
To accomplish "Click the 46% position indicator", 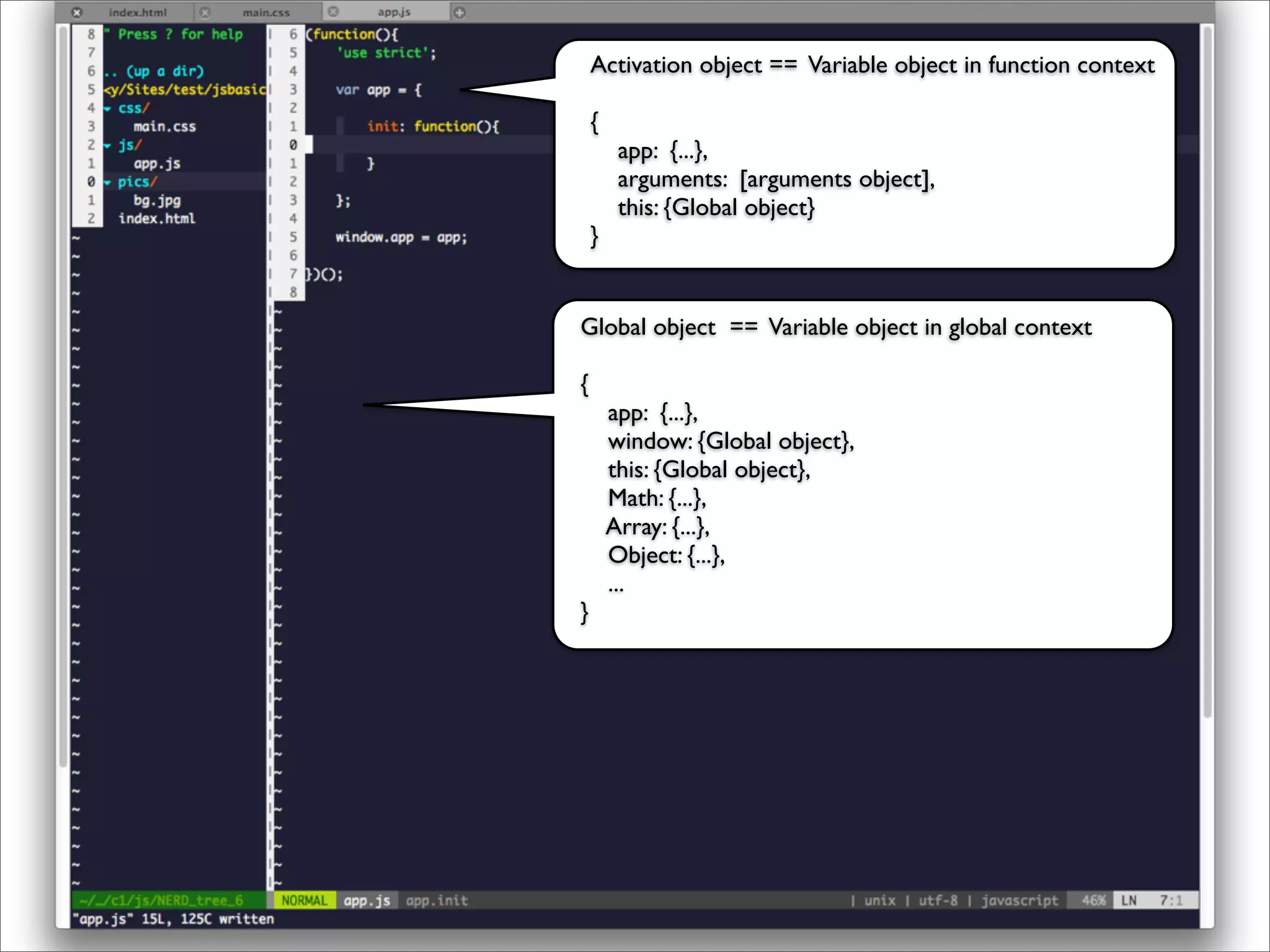I will pos(1093,900).
